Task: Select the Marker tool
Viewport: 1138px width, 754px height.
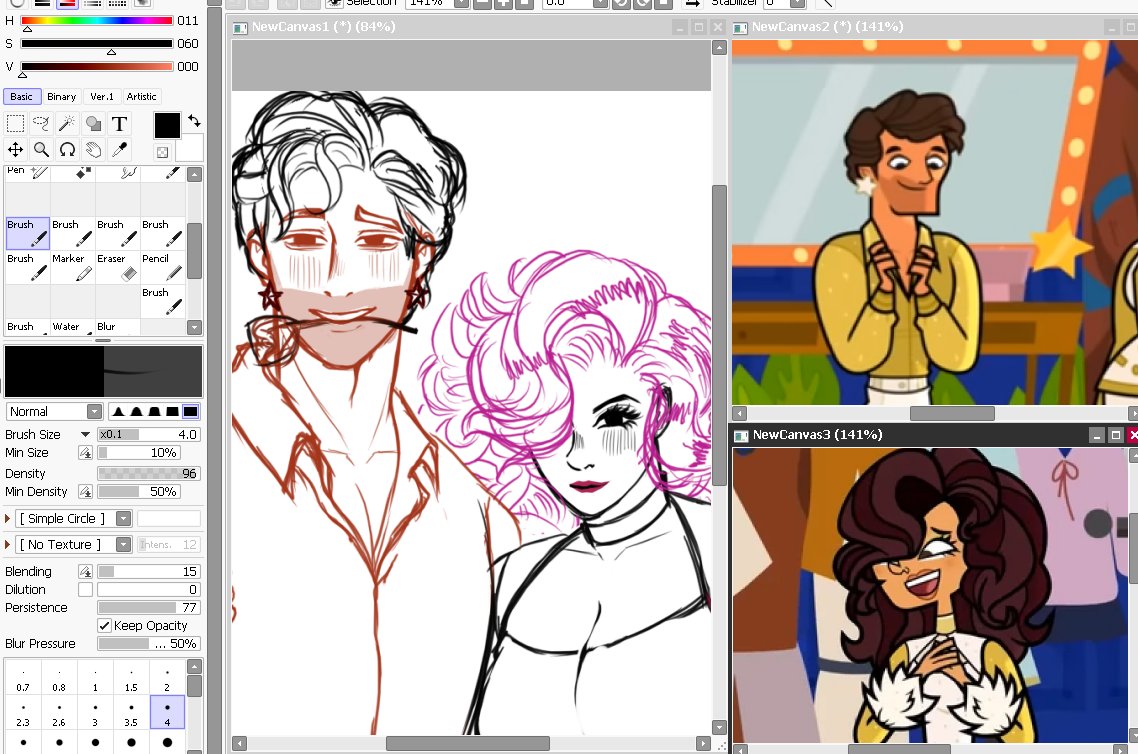Action: coord(73,267)
